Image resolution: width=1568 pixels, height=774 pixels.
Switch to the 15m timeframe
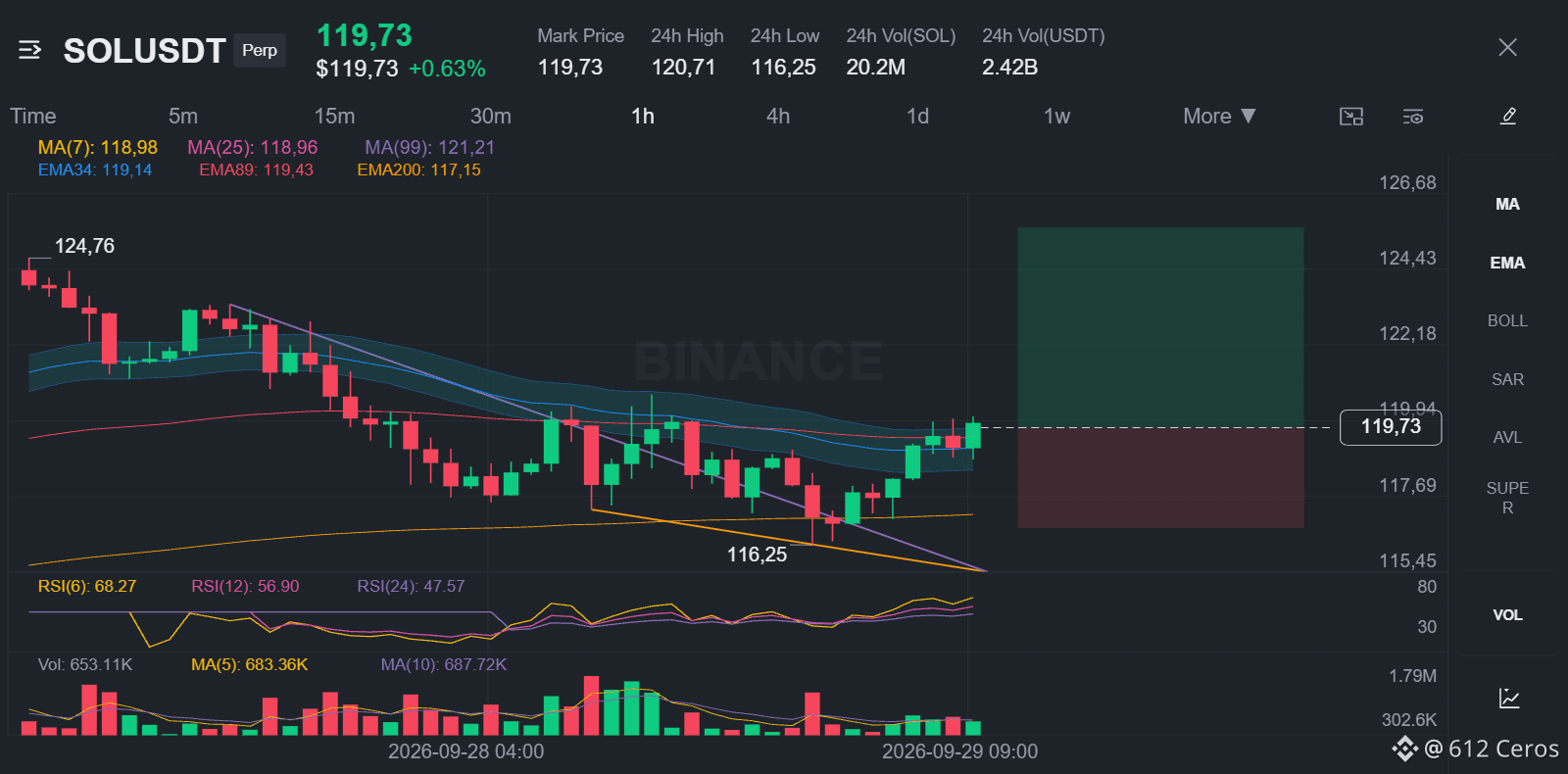[x=334, y=116]
